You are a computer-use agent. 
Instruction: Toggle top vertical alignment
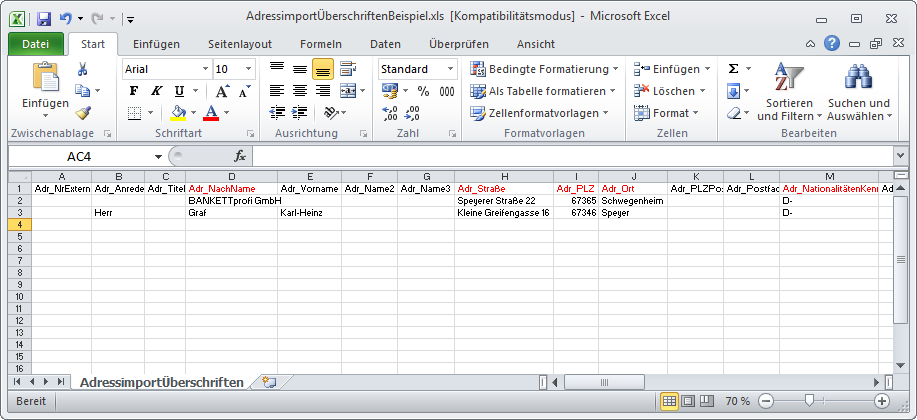(277, 69)
